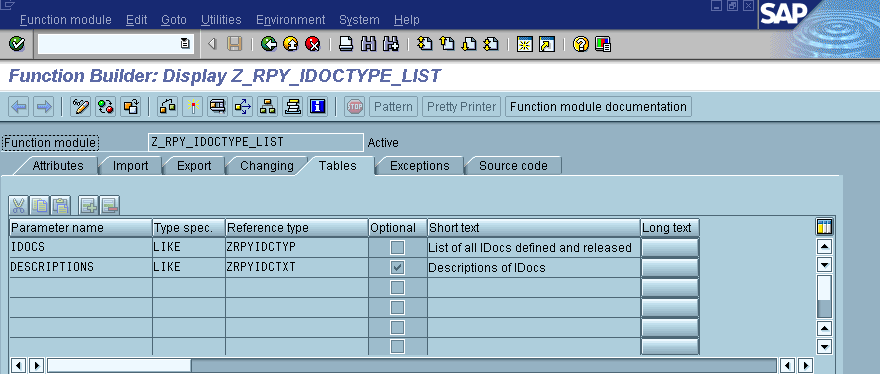
Task: Toggle Optional checkbox for IDOCS row
Action: (x=397, y=247)
